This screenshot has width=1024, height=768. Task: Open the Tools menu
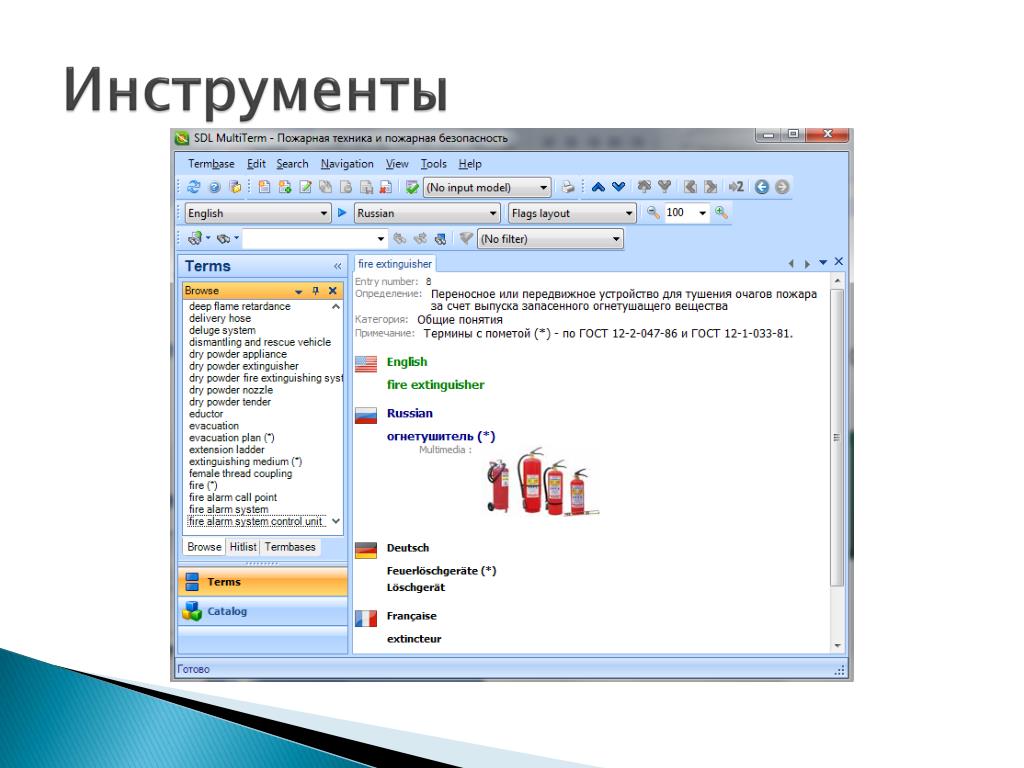pyautogui.click(x=434, y=163)
